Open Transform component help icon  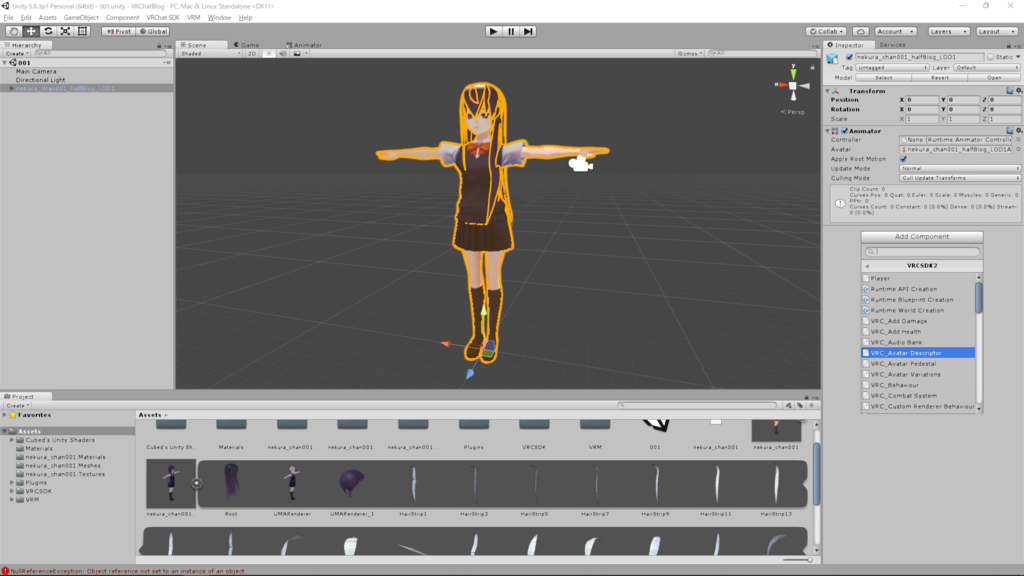(1010, 91)
